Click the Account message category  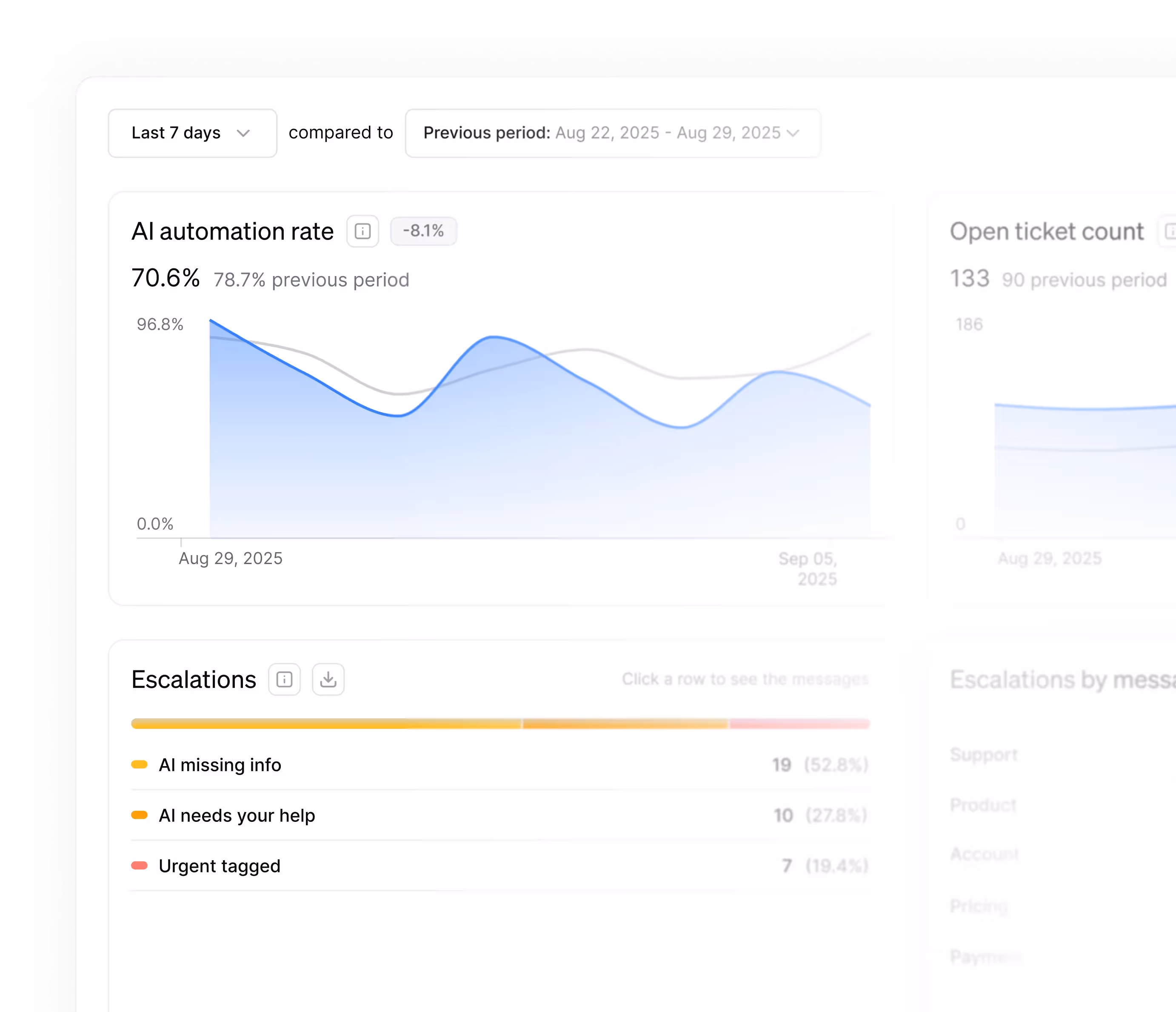pyautogui.click(x=984, y=854)
